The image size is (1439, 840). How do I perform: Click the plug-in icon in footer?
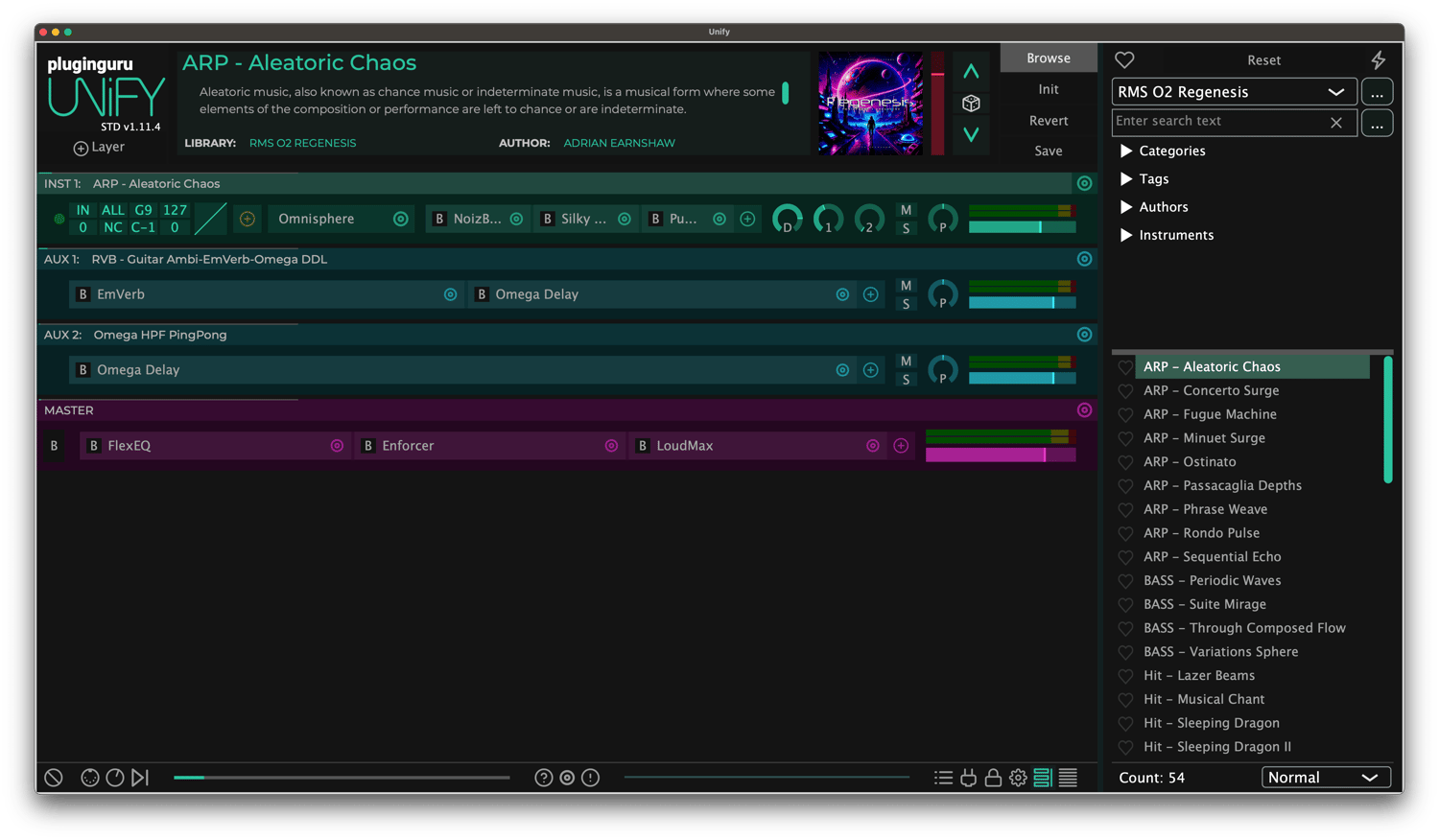point(969,778)
